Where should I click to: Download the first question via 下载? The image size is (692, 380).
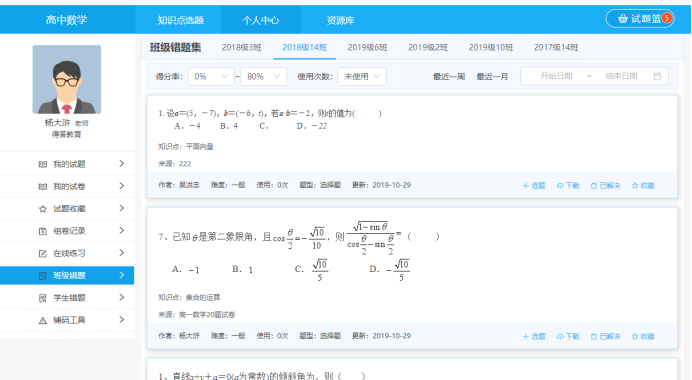(568, 185)
